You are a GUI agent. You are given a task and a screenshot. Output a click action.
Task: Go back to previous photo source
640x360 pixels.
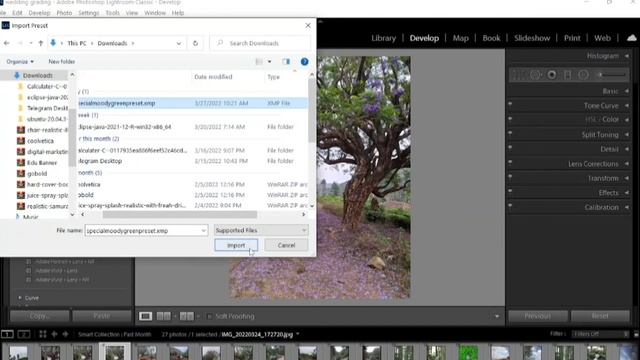[54, 334]
